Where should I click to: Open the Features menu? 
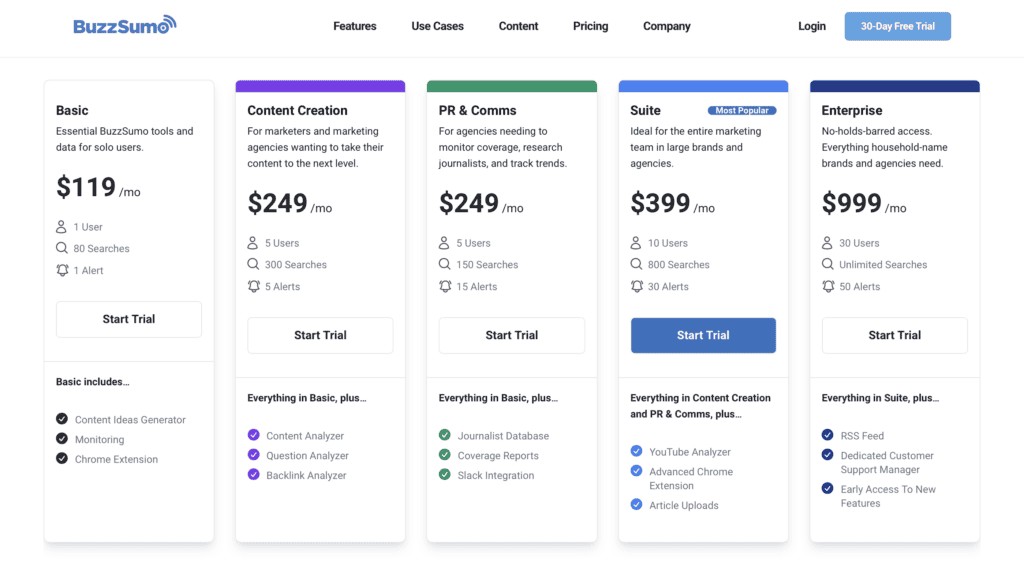(x=355, y=26)
